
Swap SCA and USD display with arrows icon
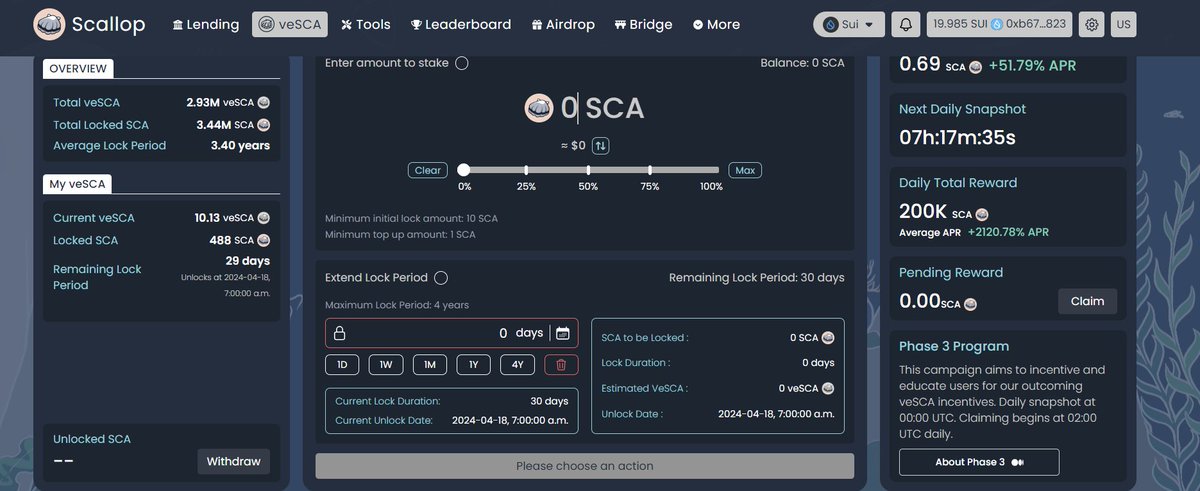pos(600,146)
